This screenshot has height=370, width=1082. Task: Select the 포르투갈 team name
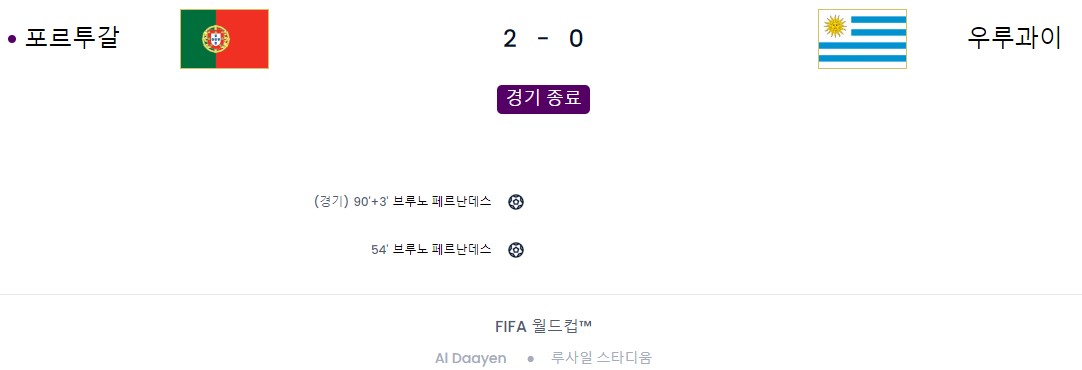[72, 38]
